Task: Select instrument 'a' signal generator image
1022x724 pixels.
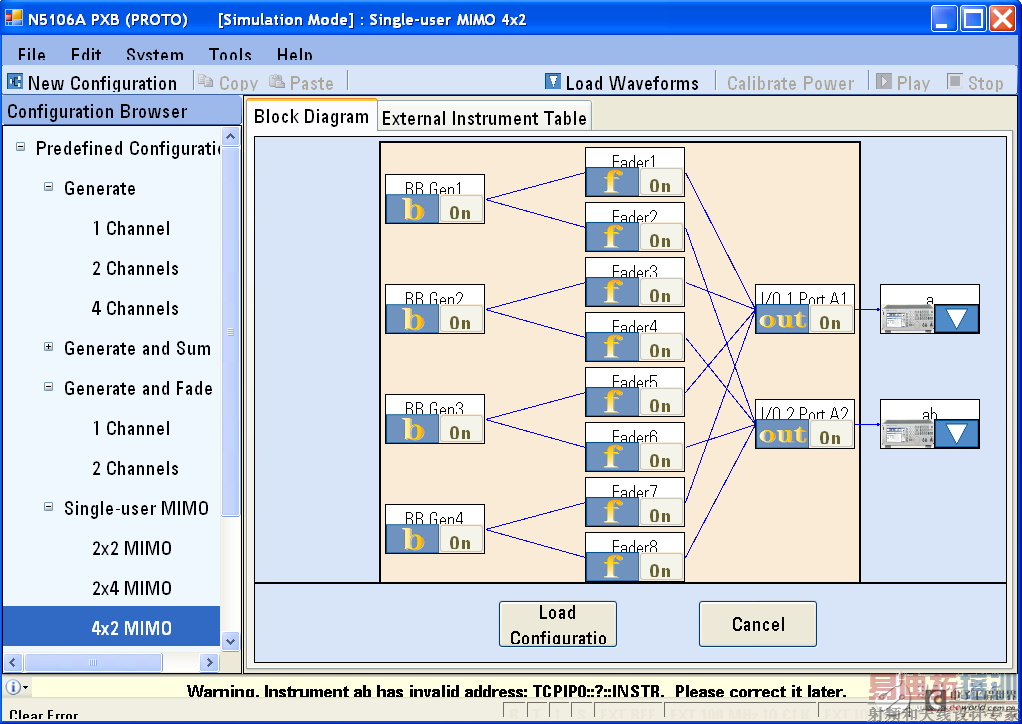Action: [908, 319]
